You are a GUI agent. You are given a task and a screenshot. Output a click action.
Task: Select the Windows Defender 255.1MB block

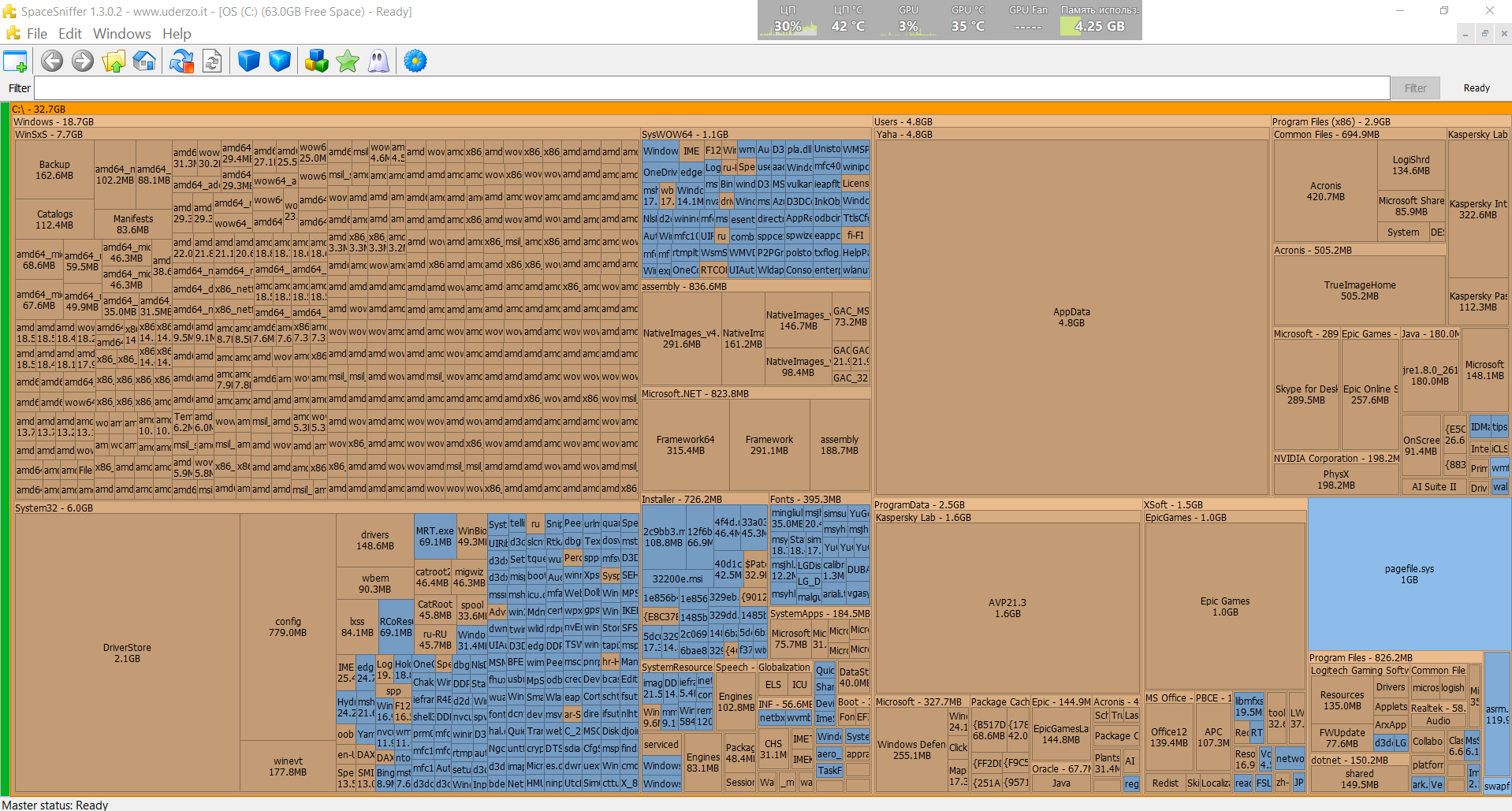pyautogui.click(x=911, y=750)
